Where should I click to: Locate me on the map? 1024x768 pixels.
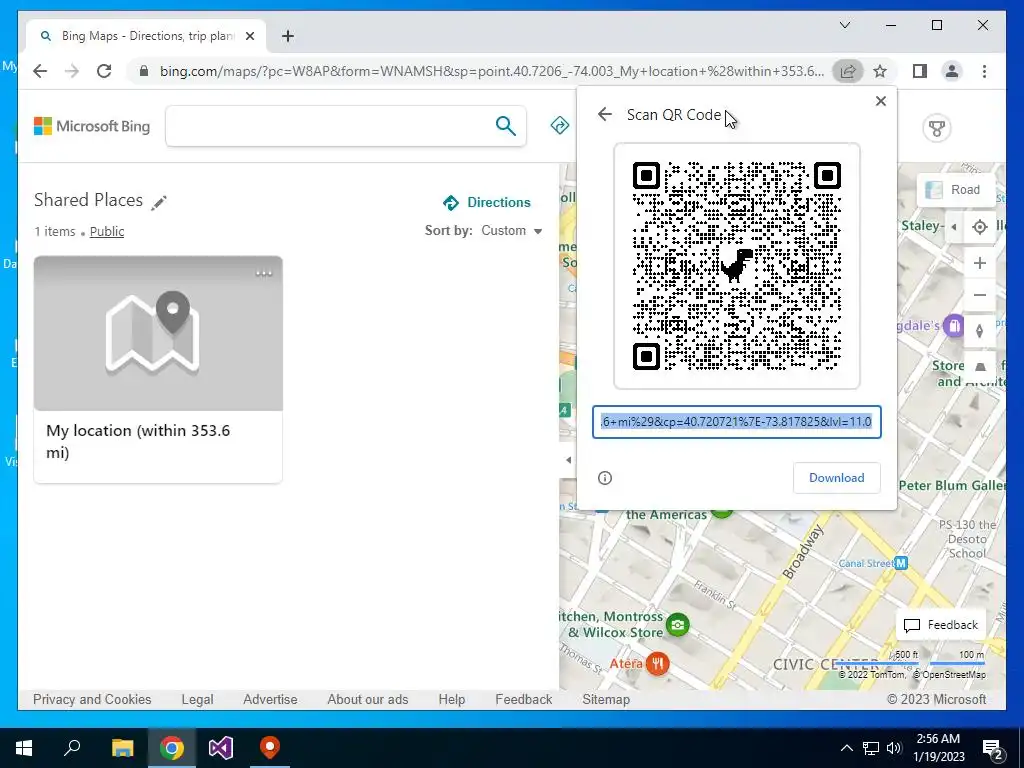pos(980,227)
